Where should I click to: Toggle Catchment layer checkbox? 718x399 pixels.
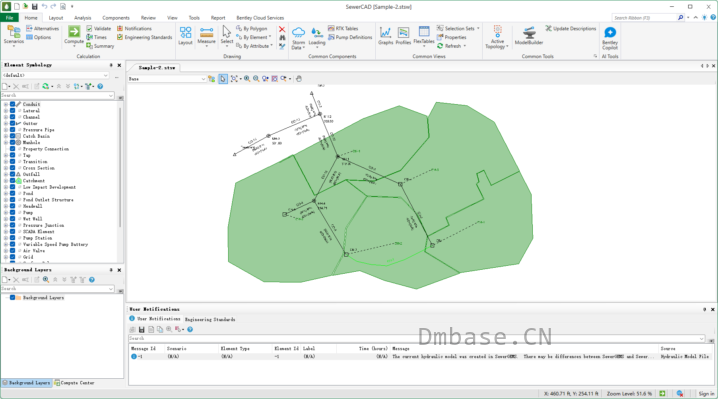[12, 180]
